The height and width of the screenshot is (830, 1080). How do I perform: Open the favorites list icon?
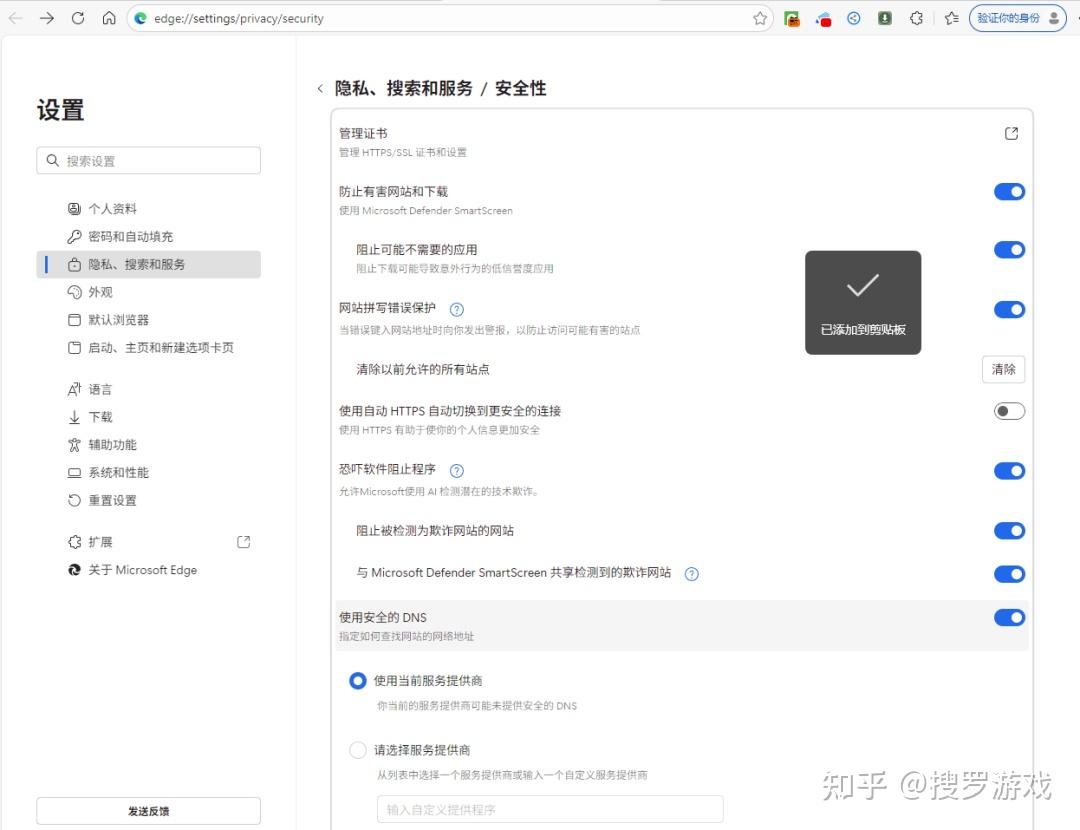(x=952, y=19)
